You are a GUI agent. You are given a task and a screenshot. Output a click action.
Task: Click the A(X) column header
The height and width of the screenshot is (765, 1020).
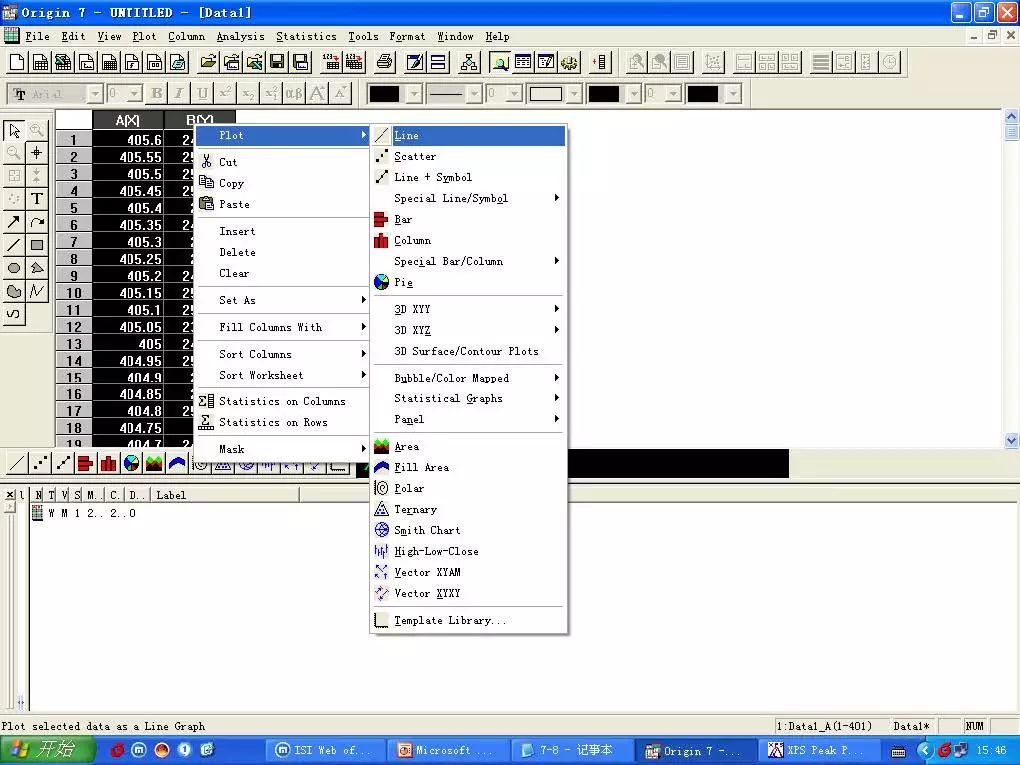pyautogui.click(x=128, y=120)
